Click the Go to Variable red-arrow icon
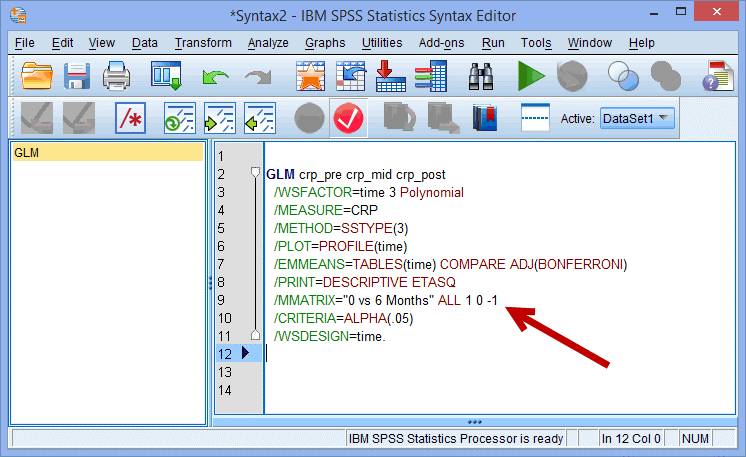Screen dimensions: 746x457 [391, 76]
